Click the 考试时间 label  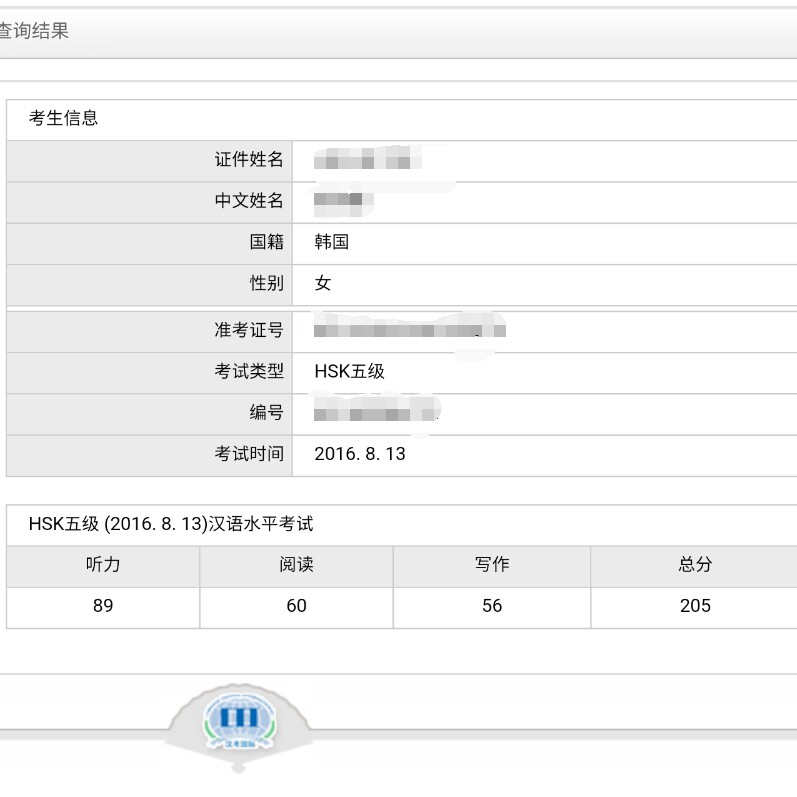(249, 453)
